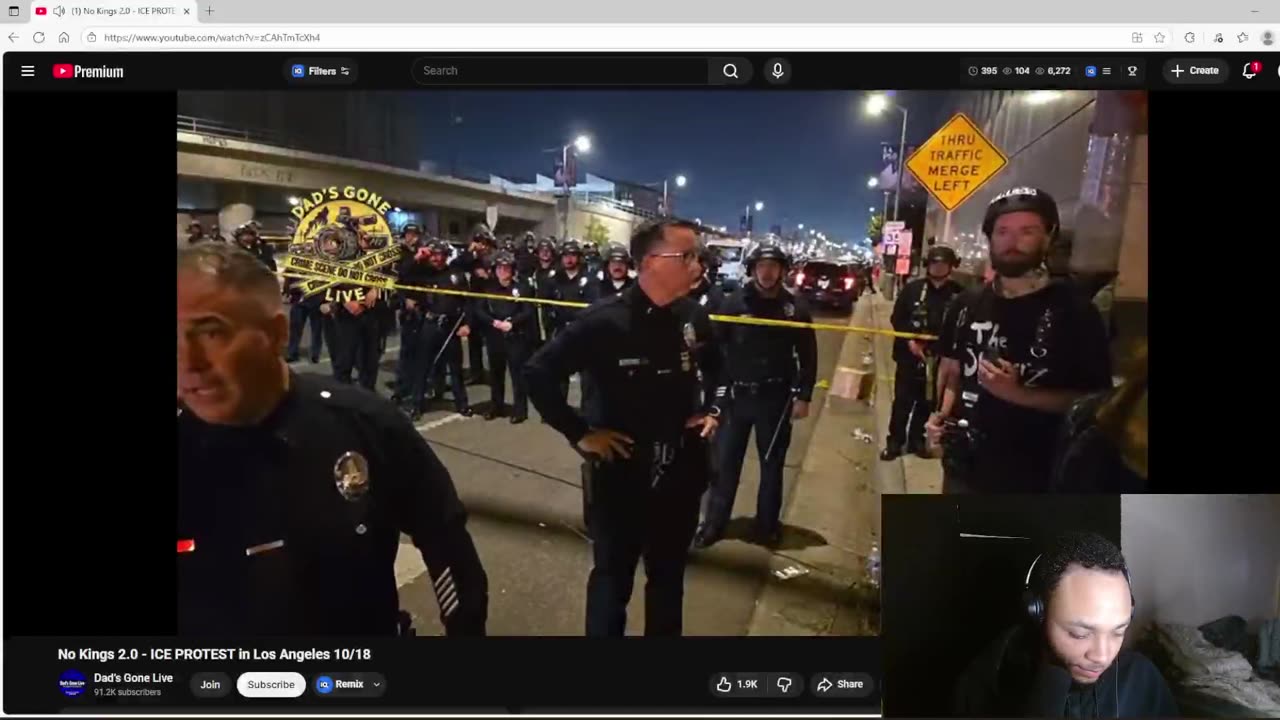The width and height of the screenshot is (1280, 720).
Task: Click the clock stat showing 395
Action: pyautogui.click(x=982, y=71)
